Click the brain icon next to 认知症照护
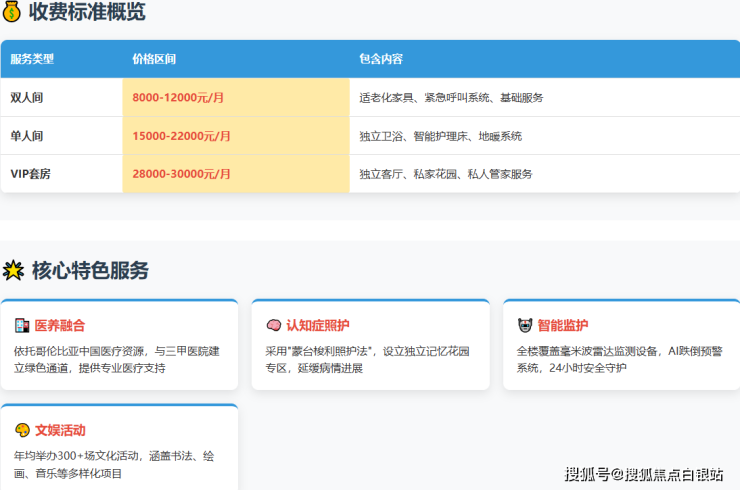The image size is (740, 490). click(273, 326)
